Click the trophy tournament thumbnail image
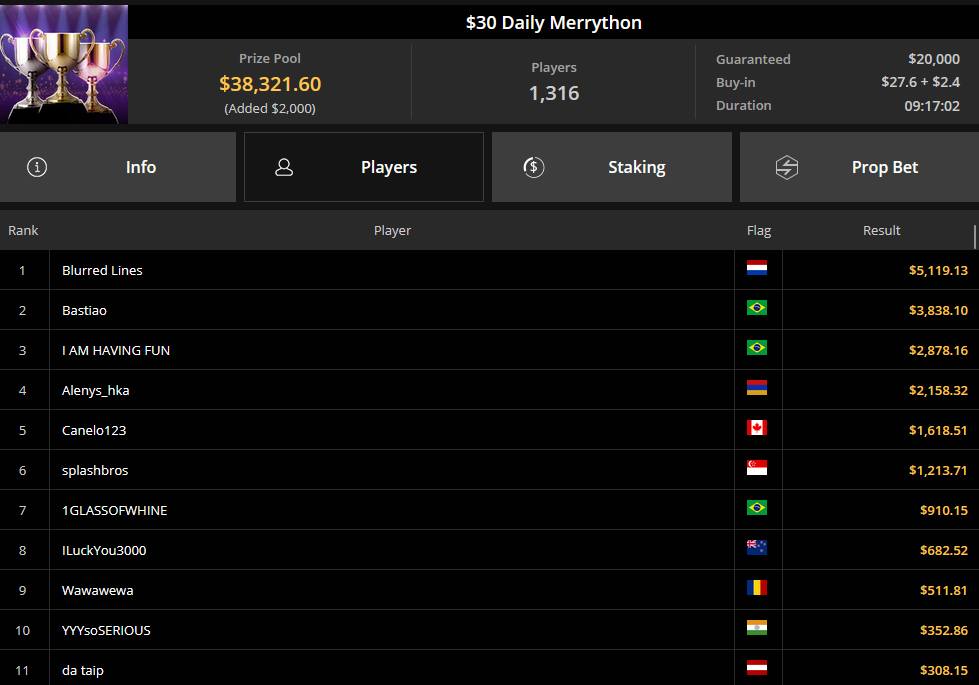979x685 pixels. pyautogui.click(x=64, y=64)
